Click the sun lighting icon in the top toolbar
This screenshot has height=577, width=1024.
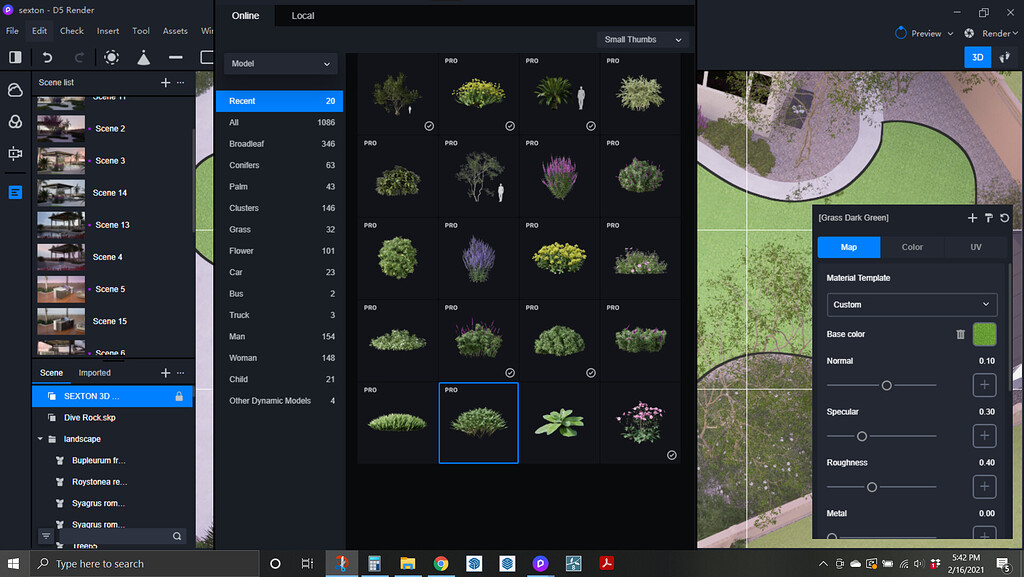coord(112,57)
